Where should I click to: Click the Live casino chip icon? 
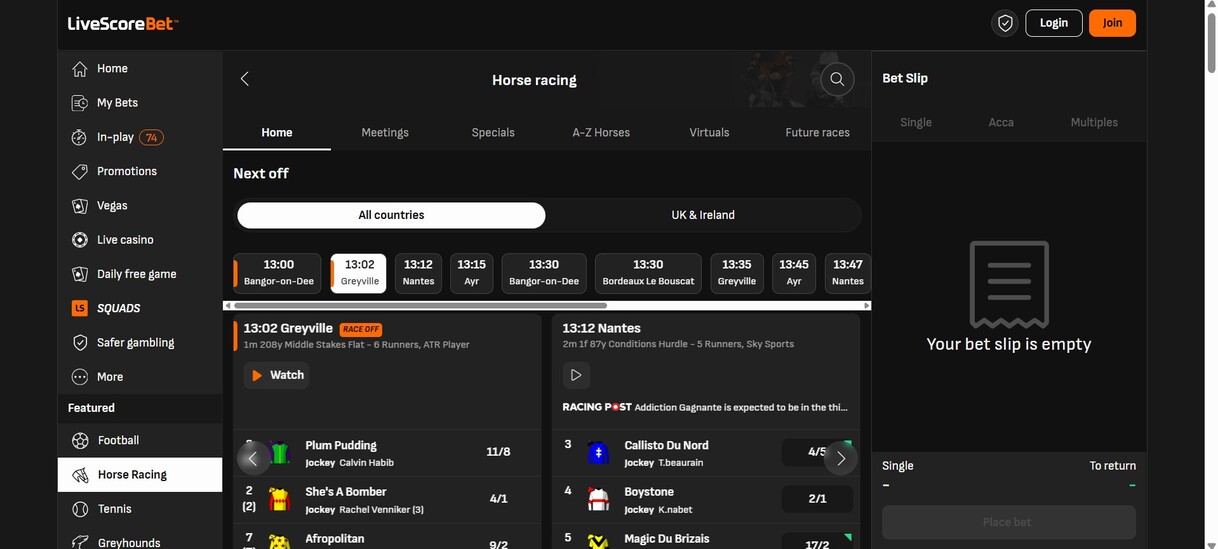coord(80,240)
